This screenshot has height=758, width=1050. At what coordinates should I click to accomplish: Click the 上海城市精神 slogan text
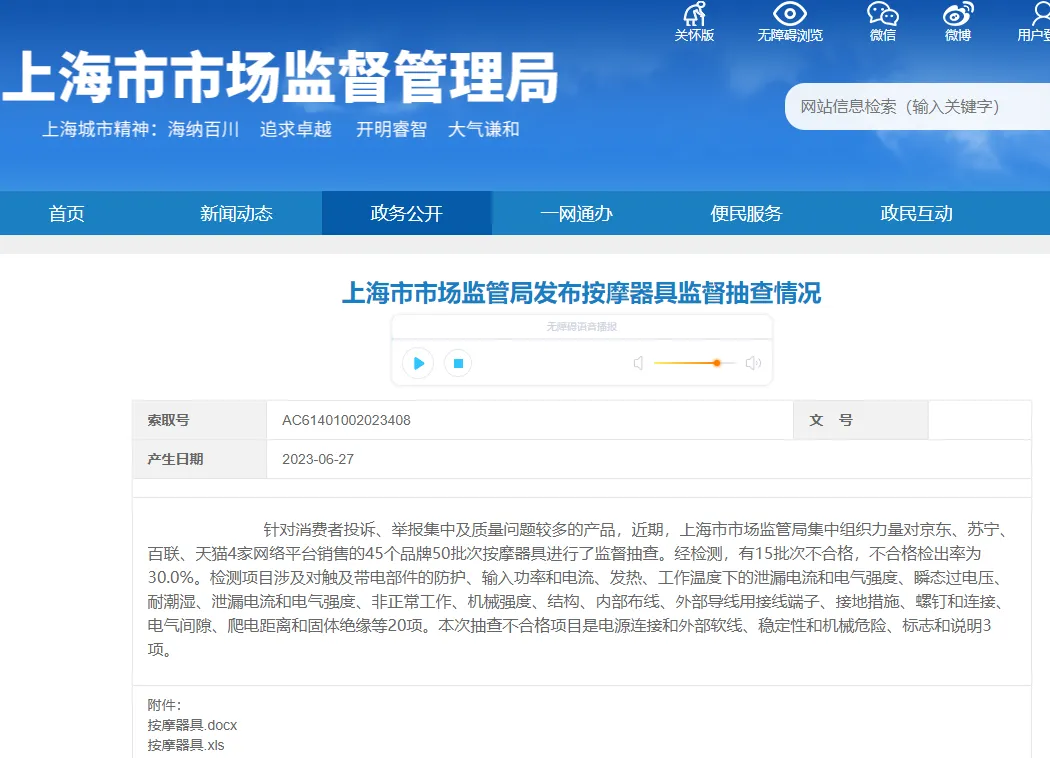(281, 129)
